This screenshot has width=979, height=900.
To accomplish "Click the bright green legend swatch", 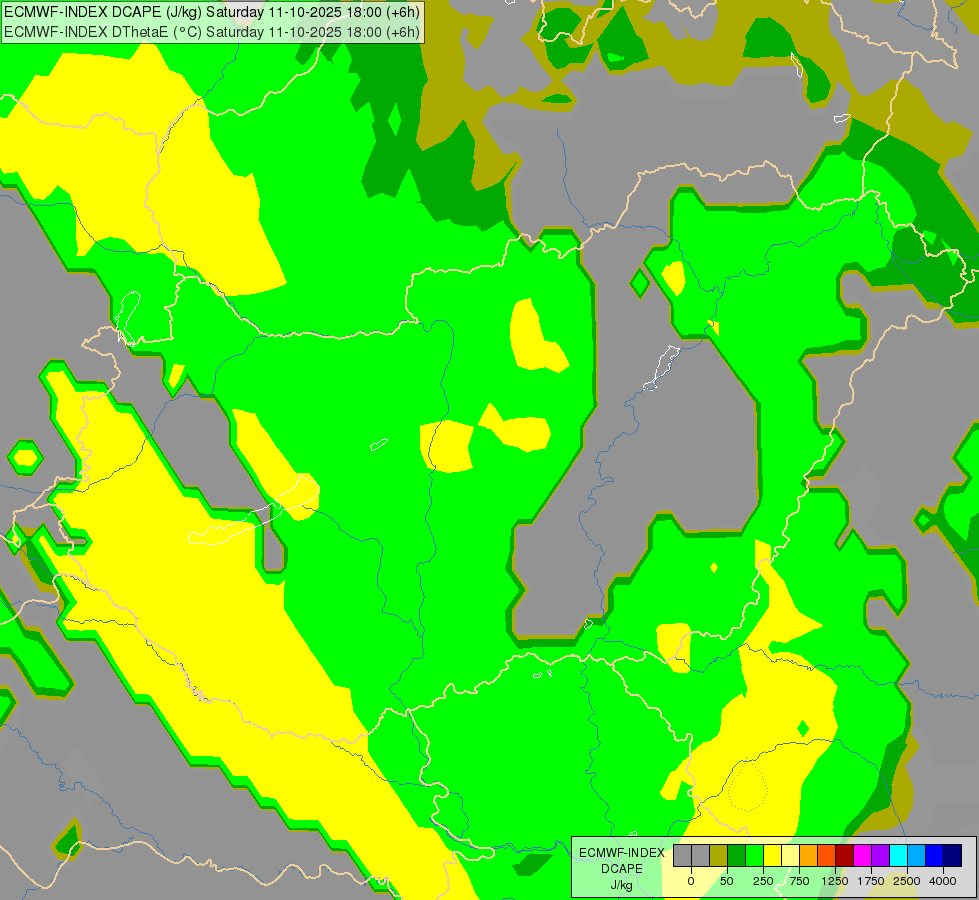I will click(755, 856).
